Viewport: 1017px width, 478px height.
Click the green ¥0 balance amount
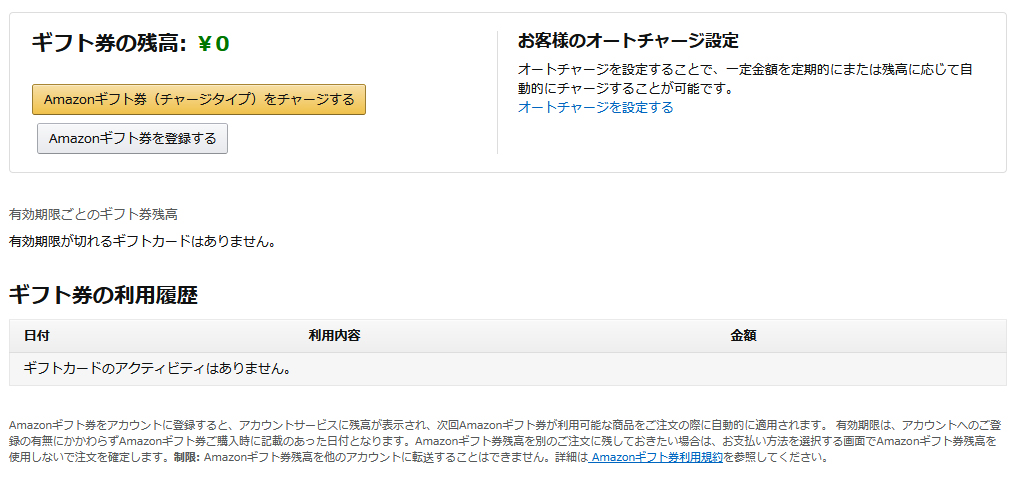(x=213, y=43)
